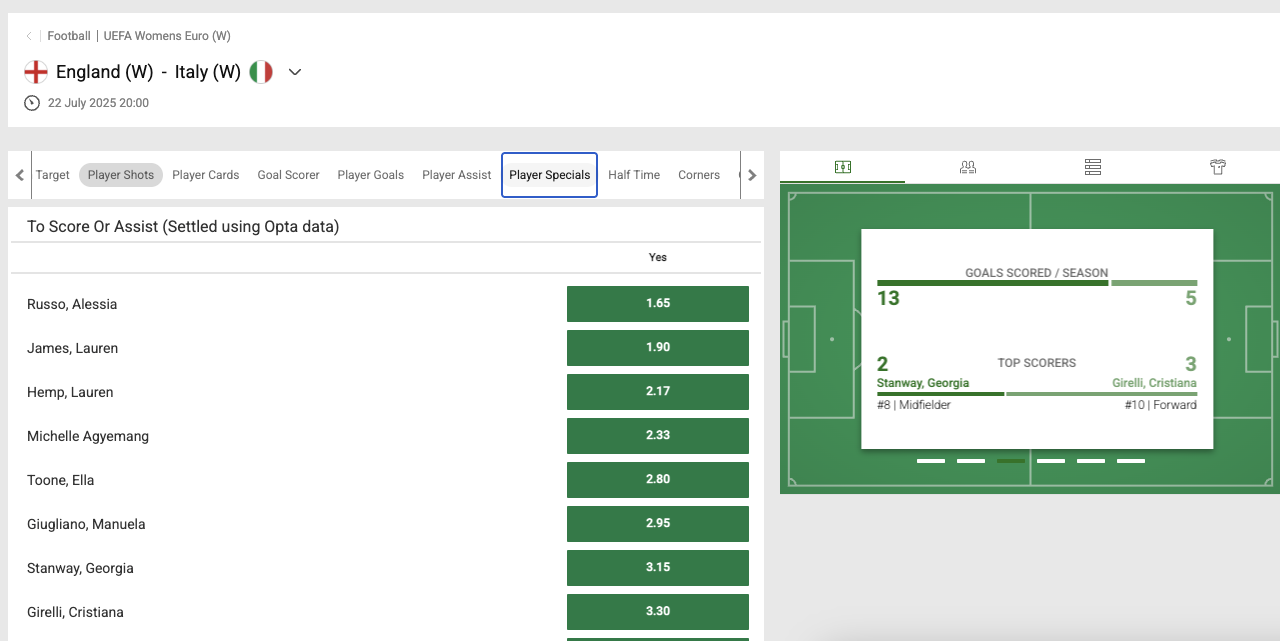Click England (W) team name
This screenshot has width=1280, height=641.
(x=105, y=72)
